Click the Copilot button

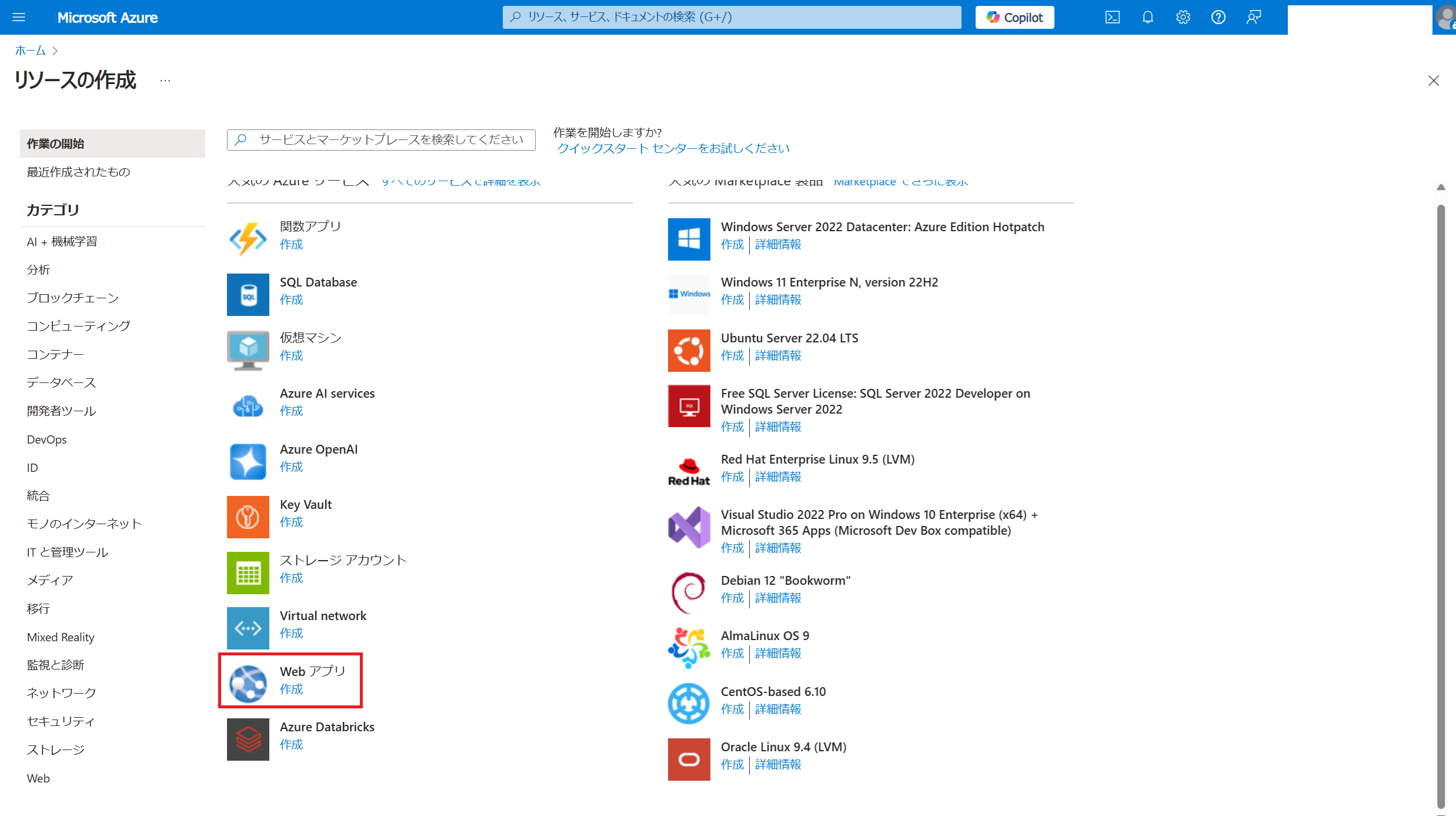pyautogui.click(x=1014, y=17)
